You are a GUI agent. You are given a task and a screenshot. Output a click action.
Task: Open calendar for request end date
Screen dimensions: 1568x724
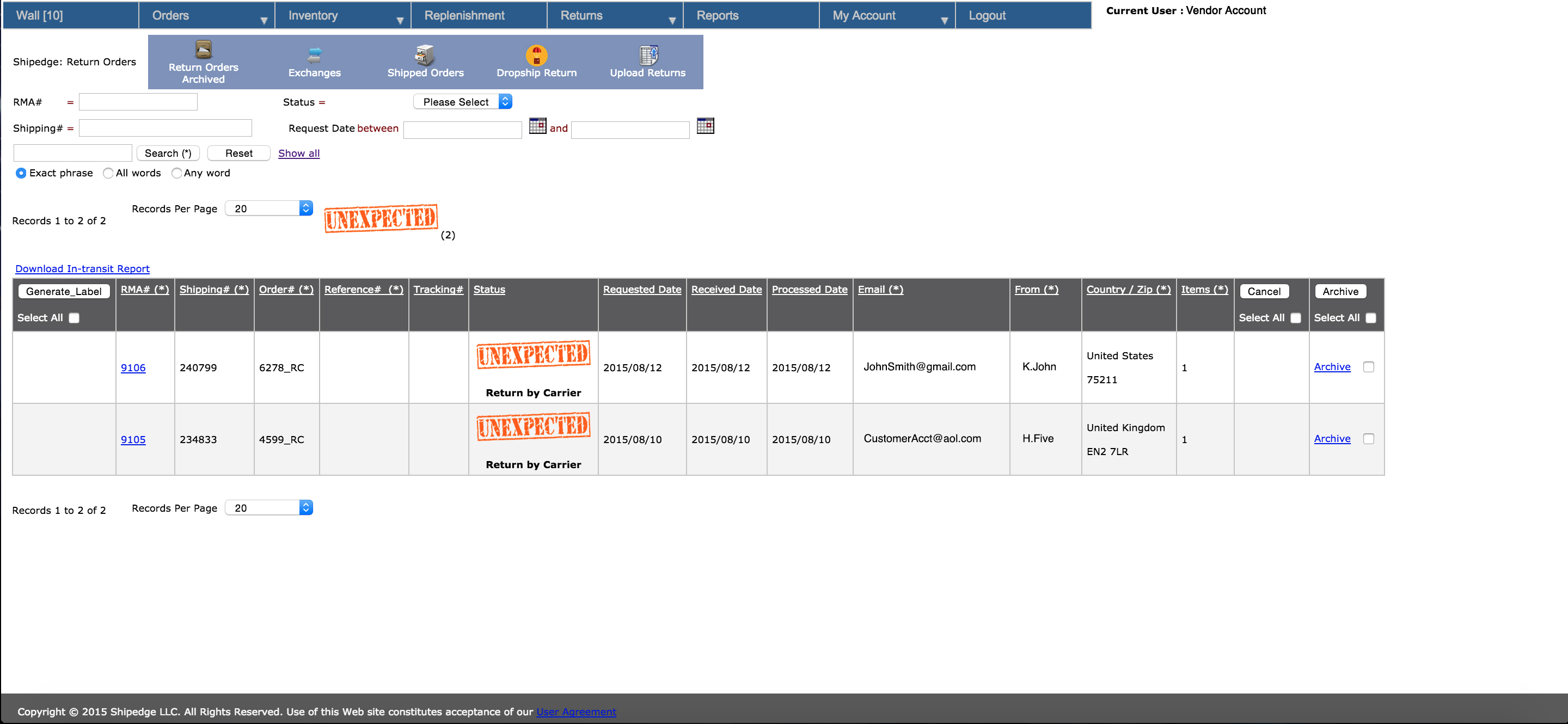(x=705, y=126)
